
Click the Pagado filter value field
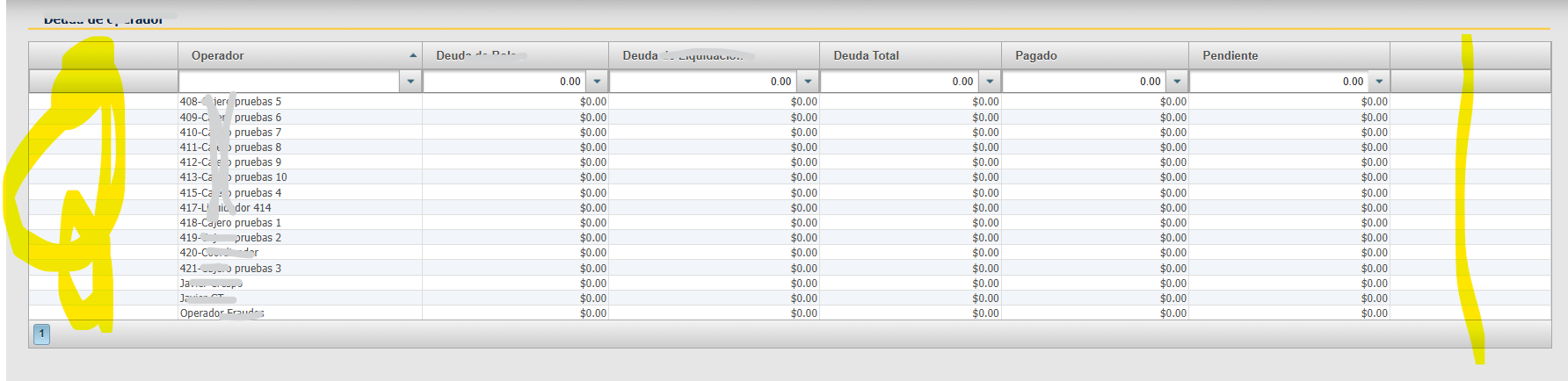coord(1084,82)
